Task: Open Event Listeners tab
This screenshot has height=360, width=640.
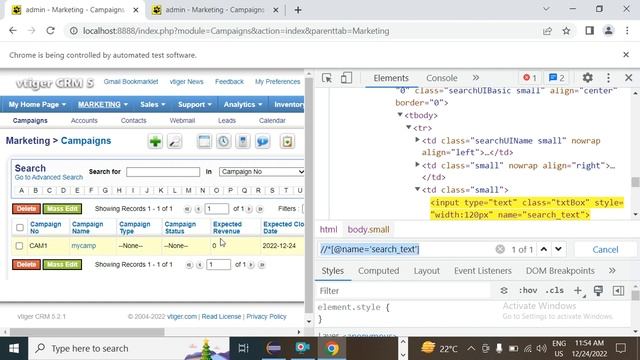Action: coord(482,271)
